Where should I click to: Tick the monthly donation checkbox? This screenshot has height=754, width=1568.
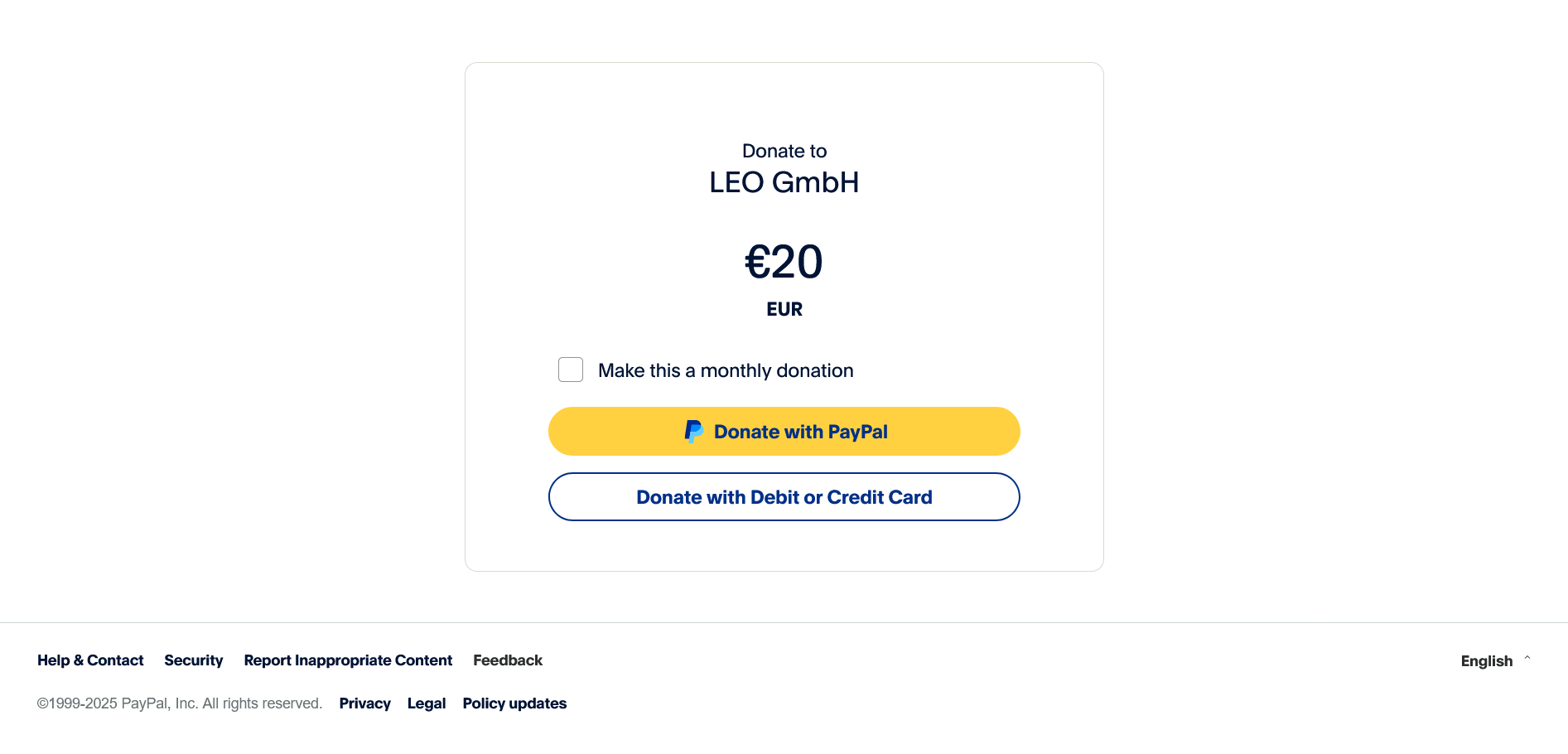pyautogui.click(x=571, y=370)
